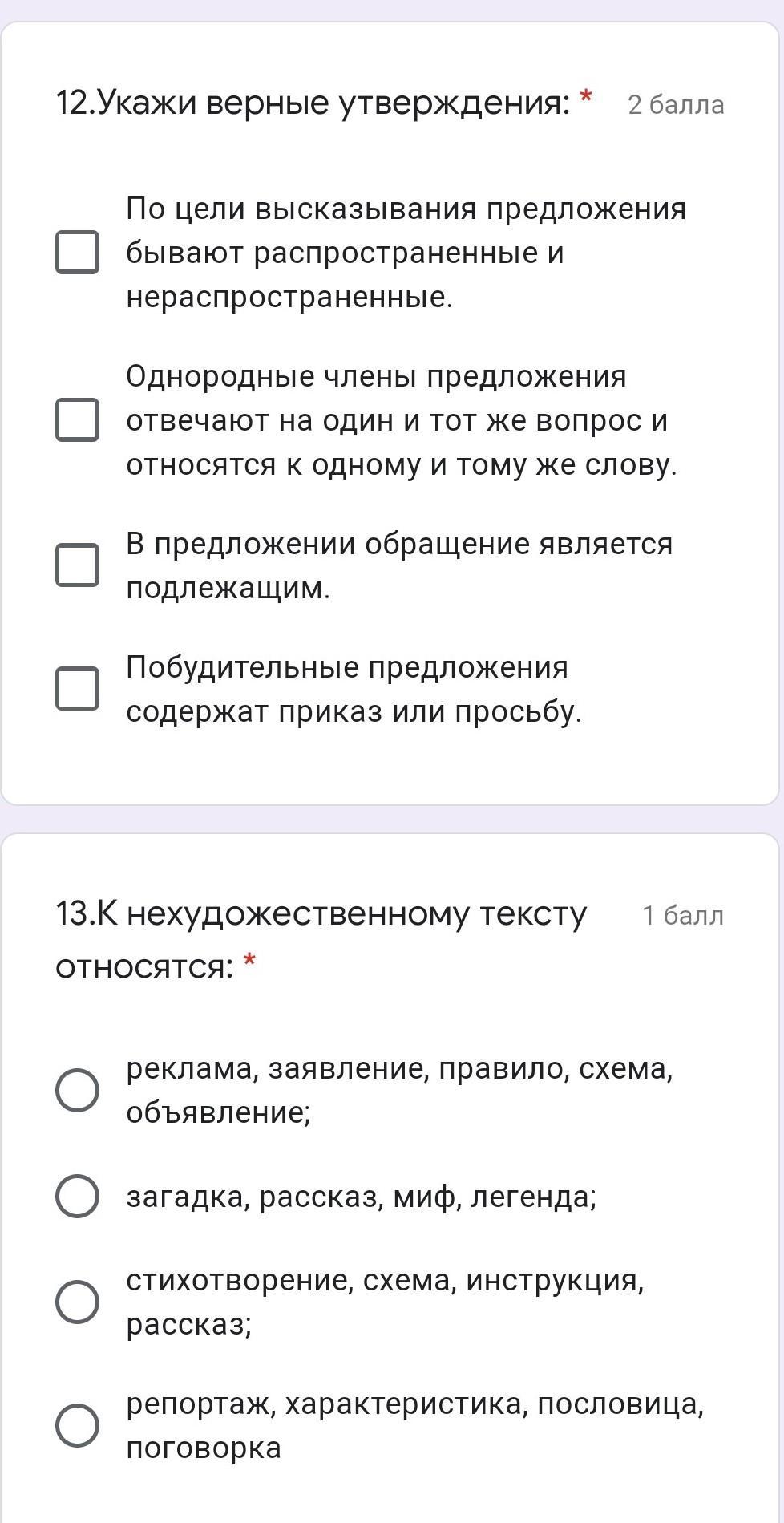784x1523 pixels.
Task: Click the '2 балла' points label
Action: pyautogui.click(x=676, y=105)
